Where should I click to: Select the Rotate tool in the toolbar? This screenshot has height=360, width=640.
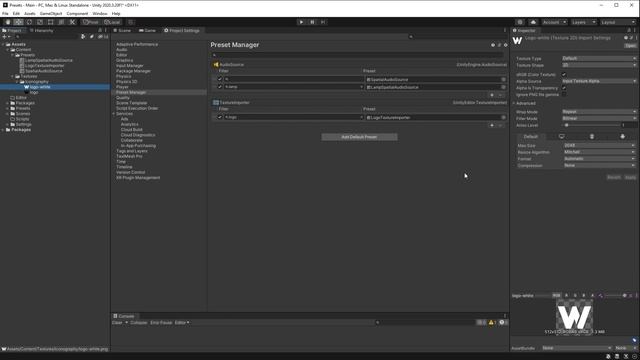pyautogui.click(x=29, y=22)
